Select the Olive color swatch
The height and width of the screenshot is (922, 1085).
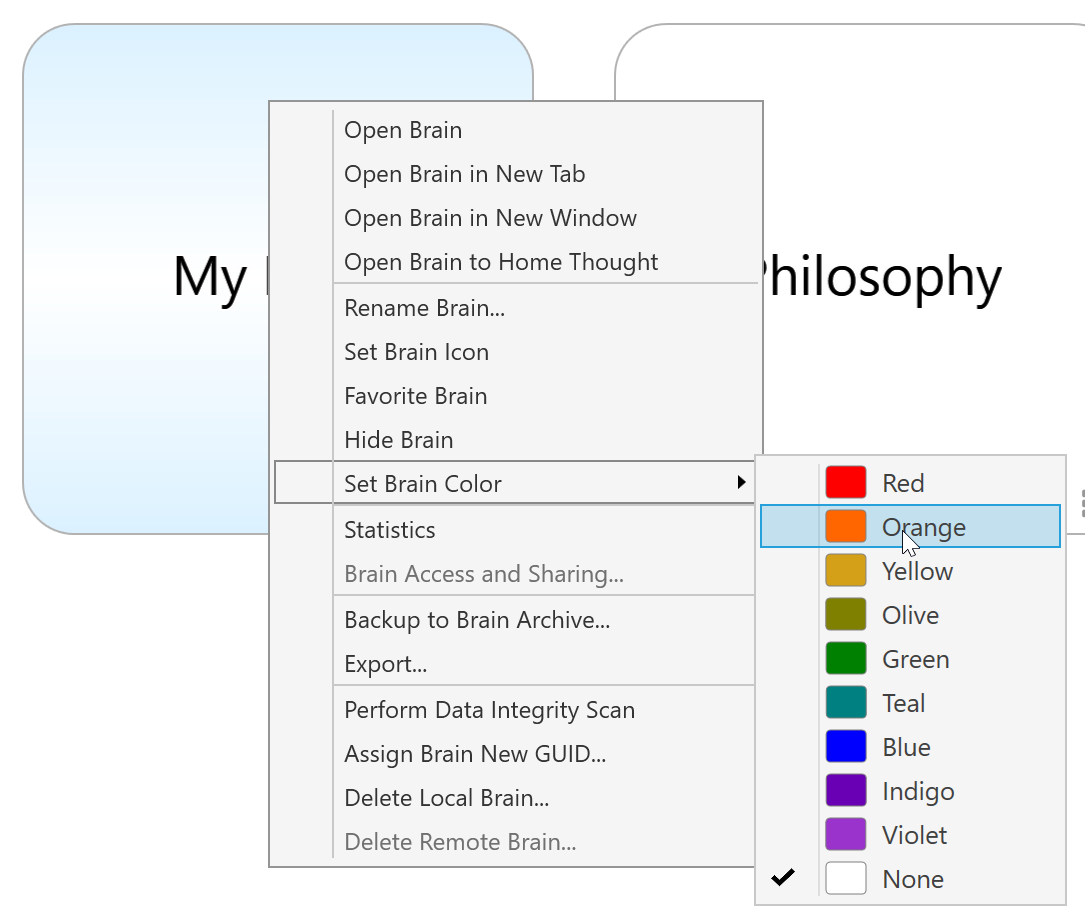tap(845, 615)
